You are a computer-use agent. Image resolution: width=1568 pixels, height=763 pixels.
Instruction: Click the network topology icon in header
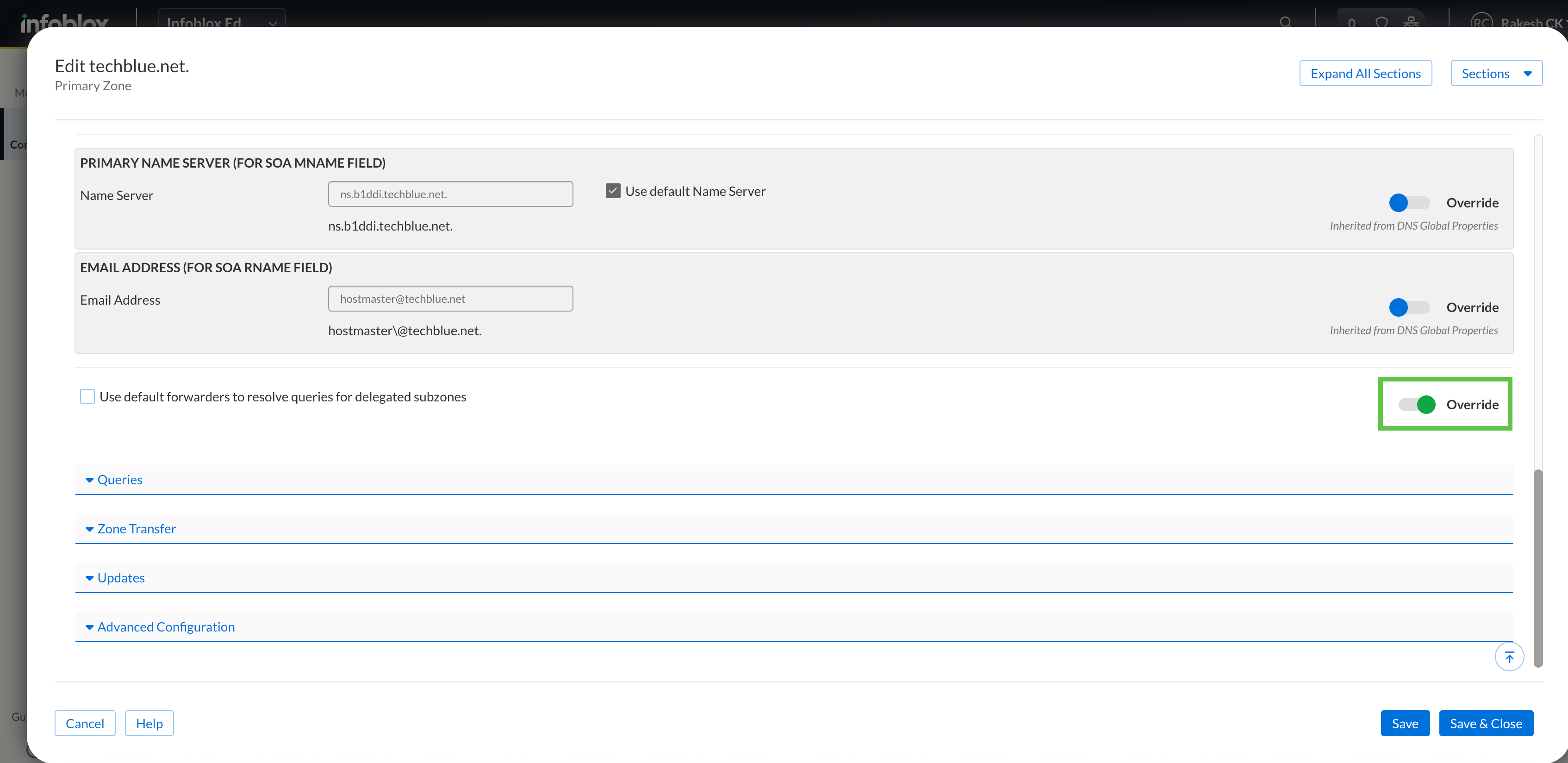coord(1411,22)
